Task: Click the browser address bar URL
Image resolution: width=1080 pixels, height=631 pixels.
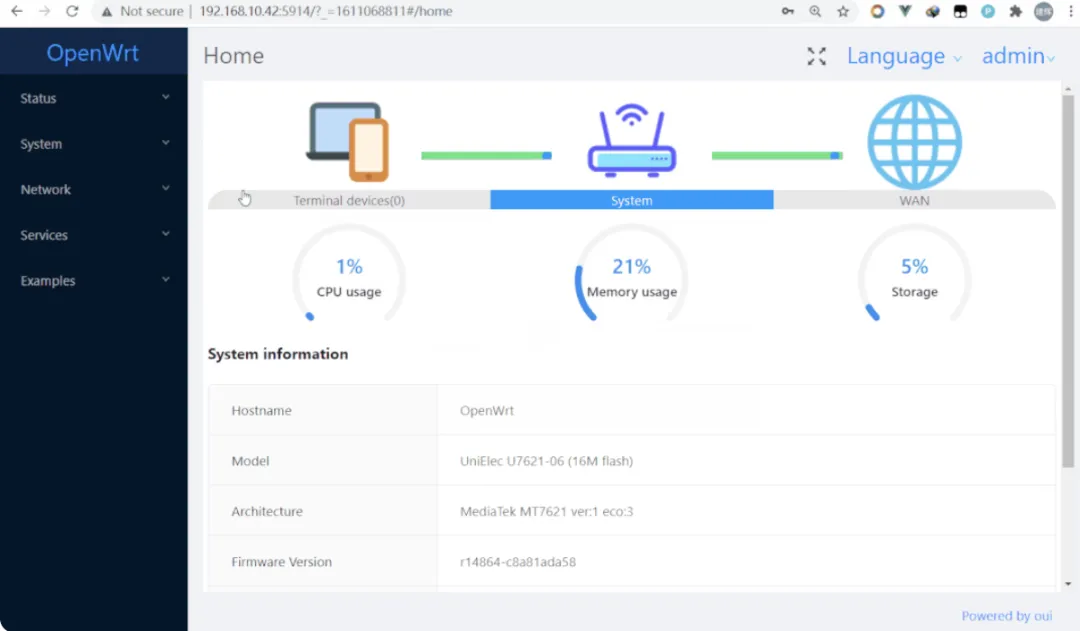Action: click(x=326, y=11)
